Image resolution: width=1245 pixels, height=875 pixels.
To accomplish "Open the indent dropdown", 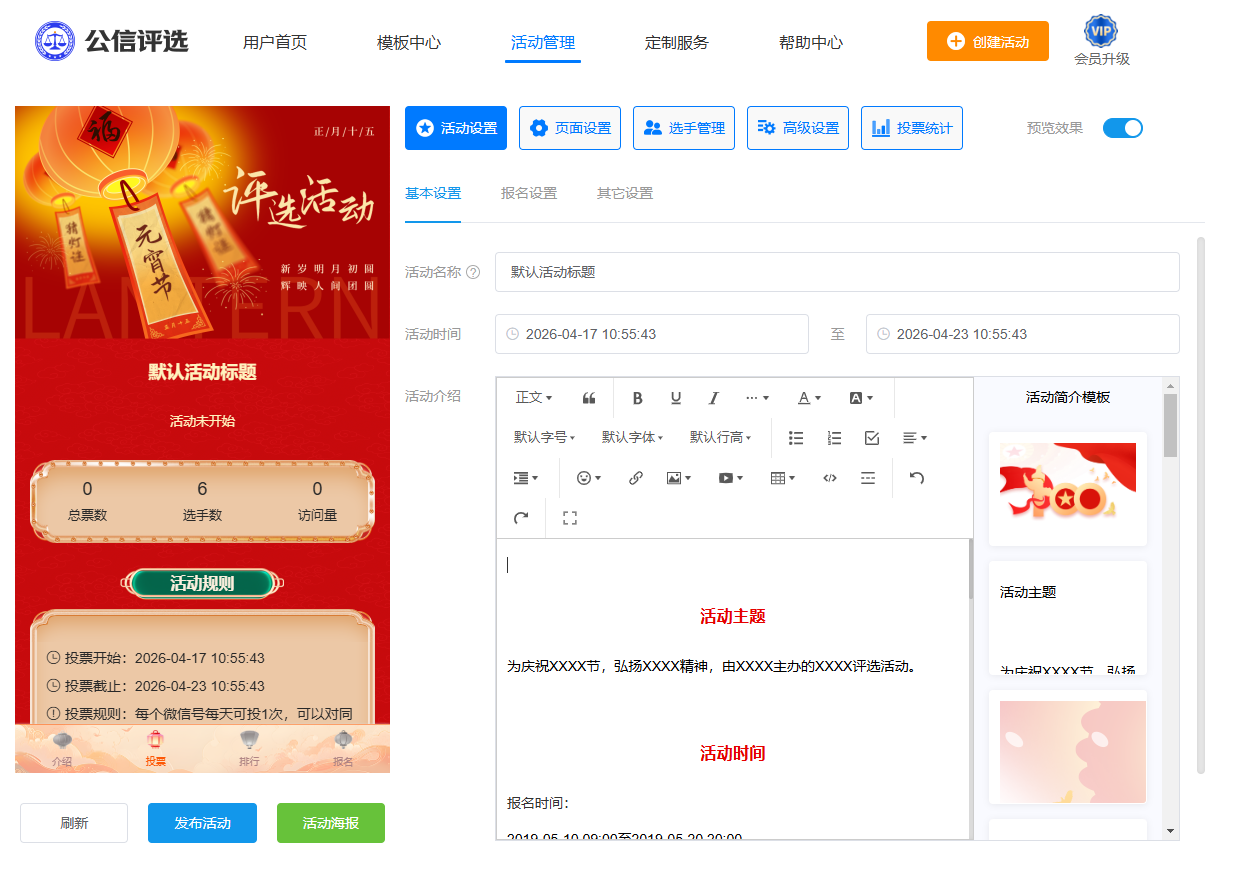I will [526, 478].
